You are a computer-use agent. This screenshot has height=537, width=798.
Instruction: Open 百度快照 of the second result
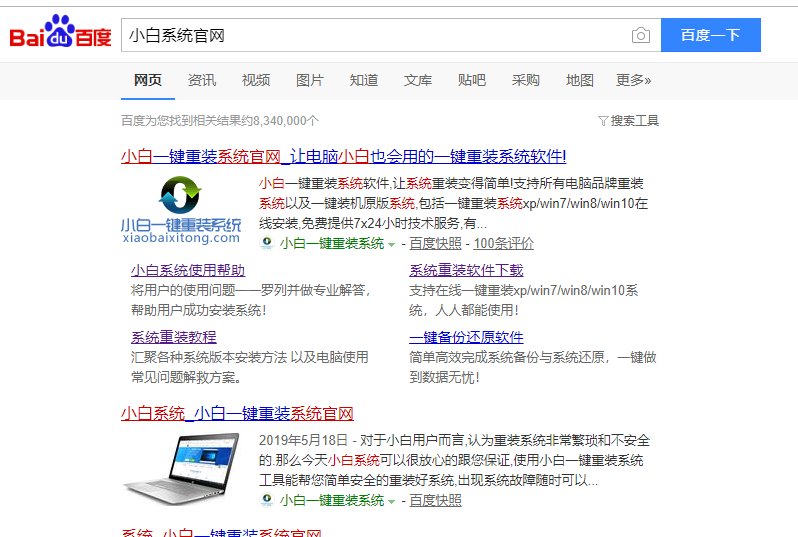(x=435, y=500)
